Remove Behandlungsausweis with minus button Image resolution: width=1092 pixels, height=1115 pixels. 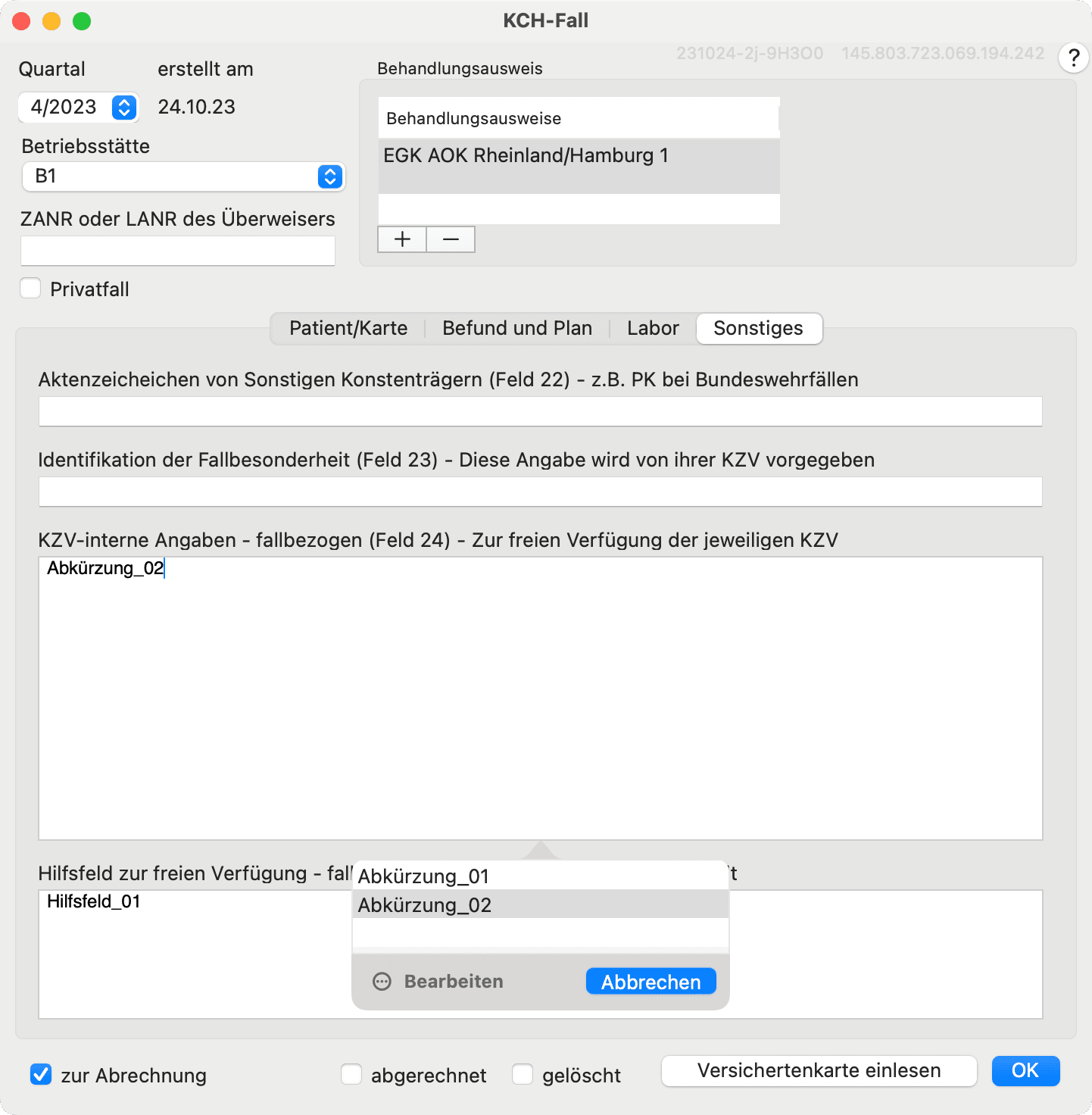[x=451, y=239]
